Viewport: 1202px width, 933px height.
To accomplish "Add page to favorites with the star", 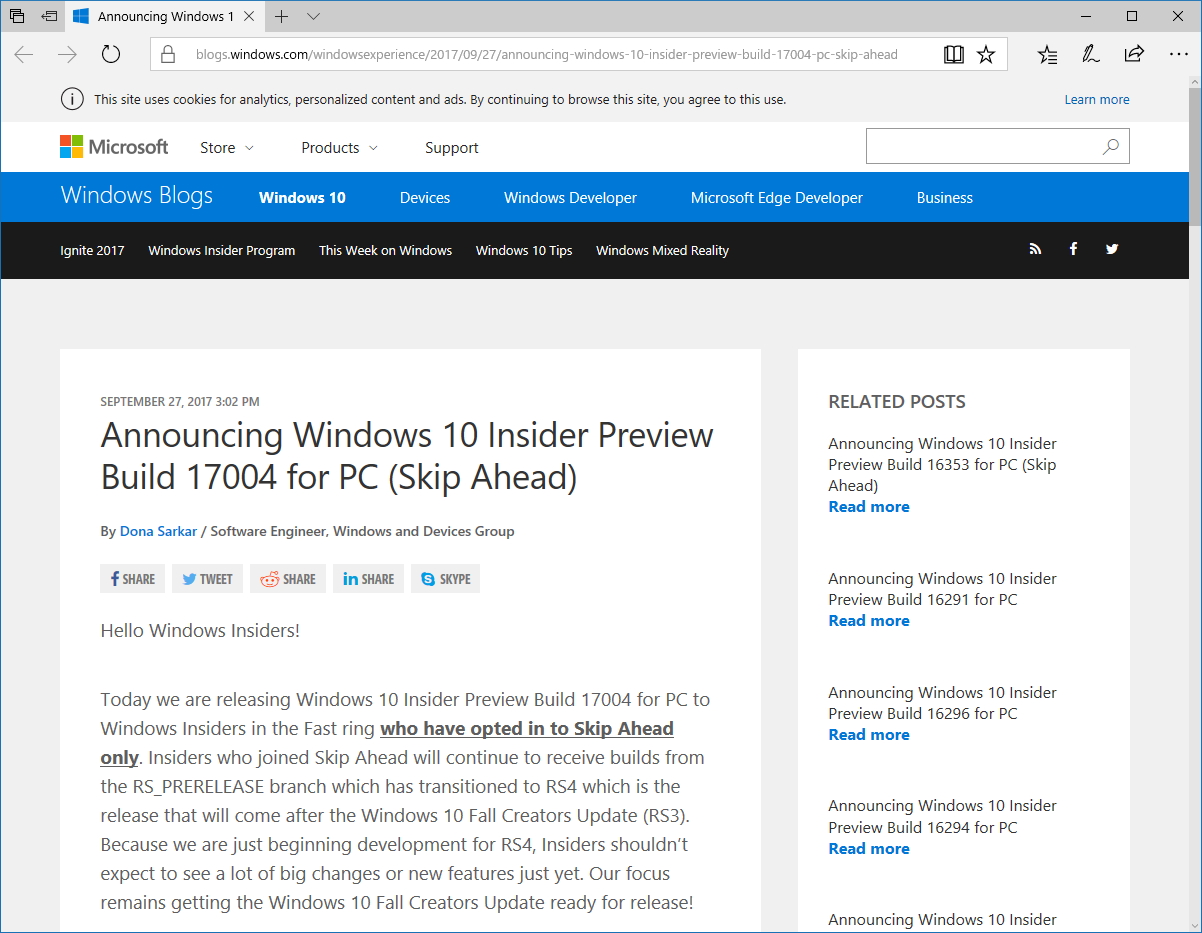I will (986, 54).
